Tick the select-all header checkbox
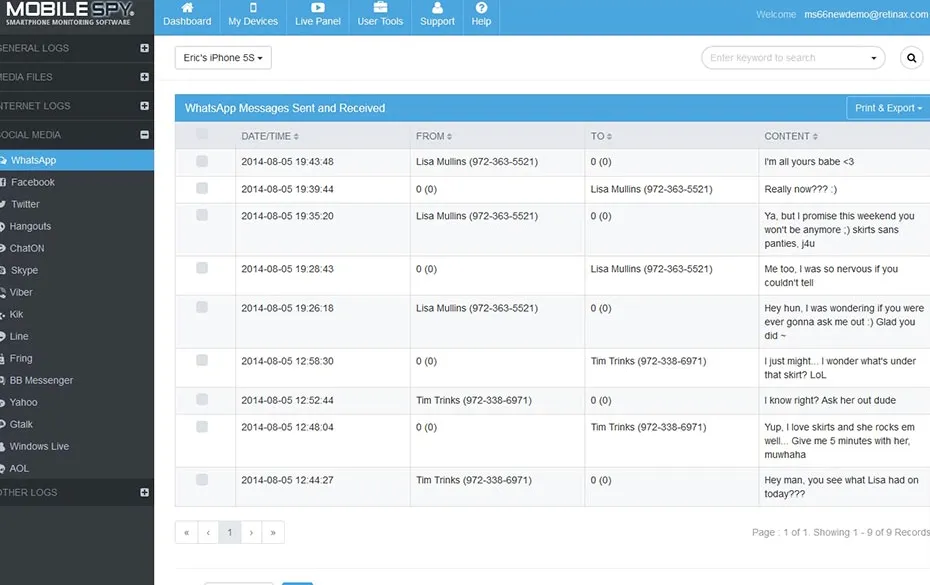The height and width of the screenshot is (585, 930). (x=202, y=133)
